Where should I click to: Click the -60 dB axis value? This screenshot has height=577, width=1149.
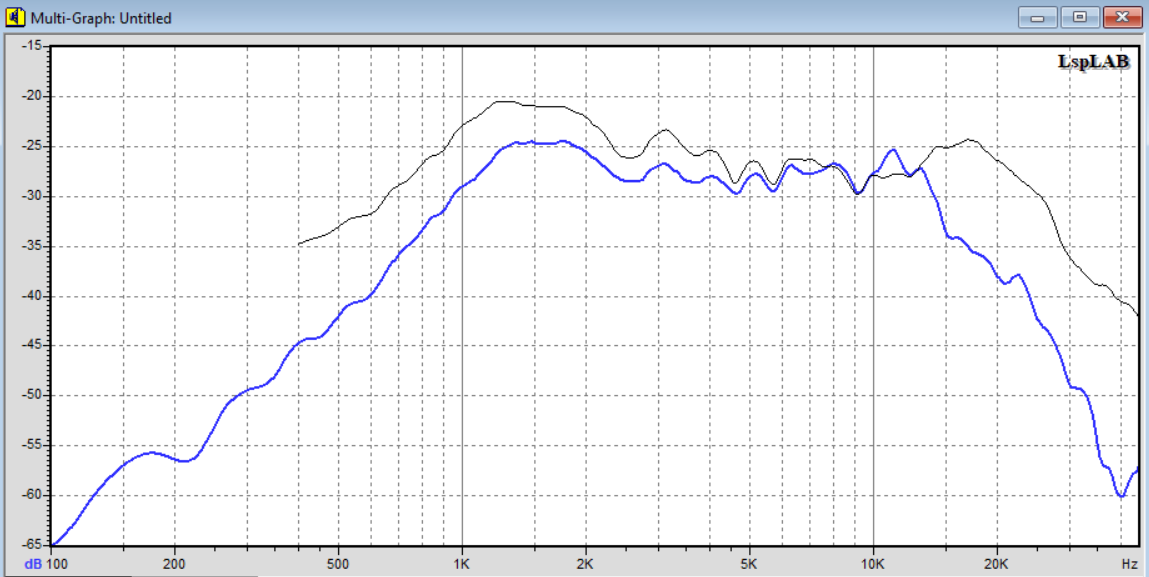pos(34,495)
